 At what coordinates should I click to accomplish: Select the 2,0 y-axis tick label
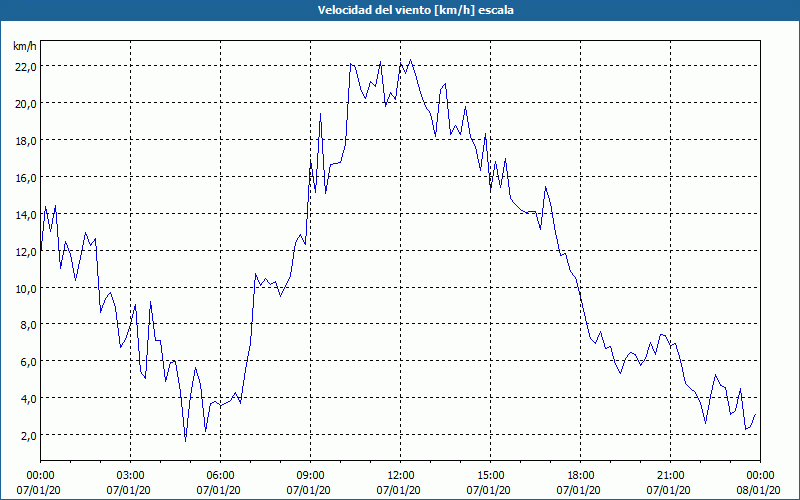pyautogui.click(x=28, y=435)
